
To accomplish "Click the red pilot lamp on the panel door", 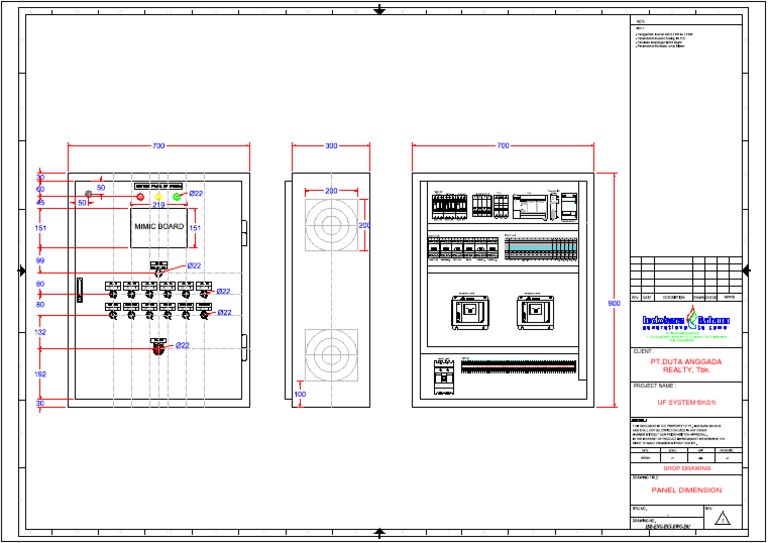I will [x=140, y=197].
